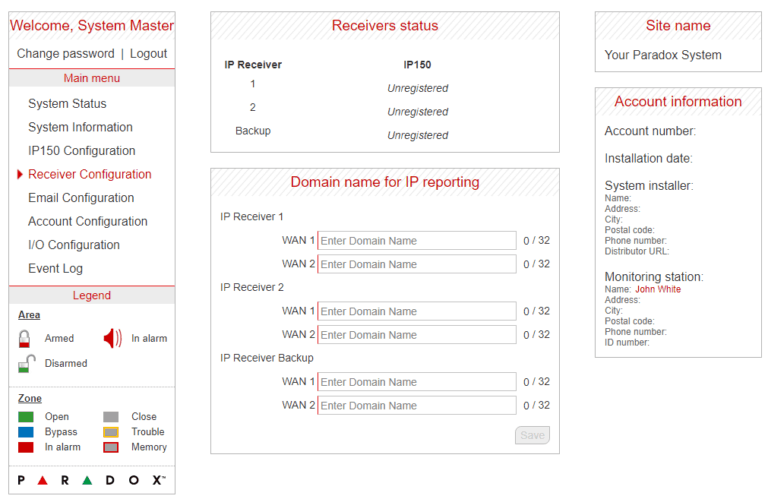Click the Armed padlock icon in legend
Screen dimensions: 768x499
pyautogui.click(x=25, y=339)
